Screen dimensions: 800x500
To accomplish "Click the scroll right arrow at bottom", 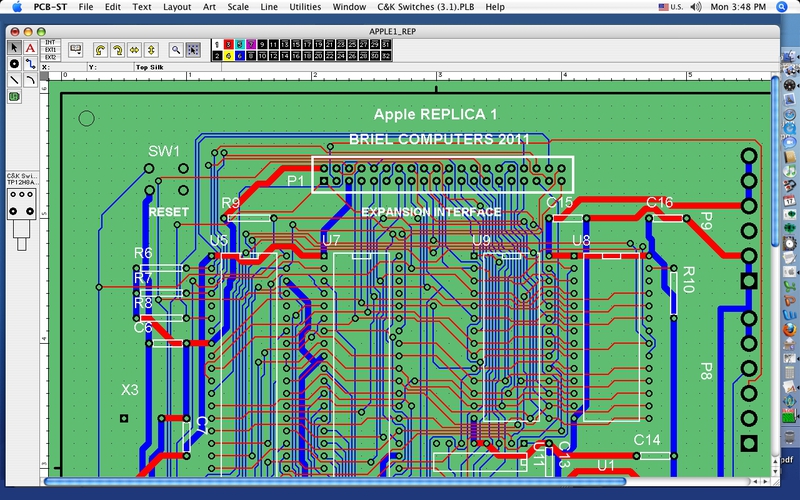I will click(x=766, y=481).
